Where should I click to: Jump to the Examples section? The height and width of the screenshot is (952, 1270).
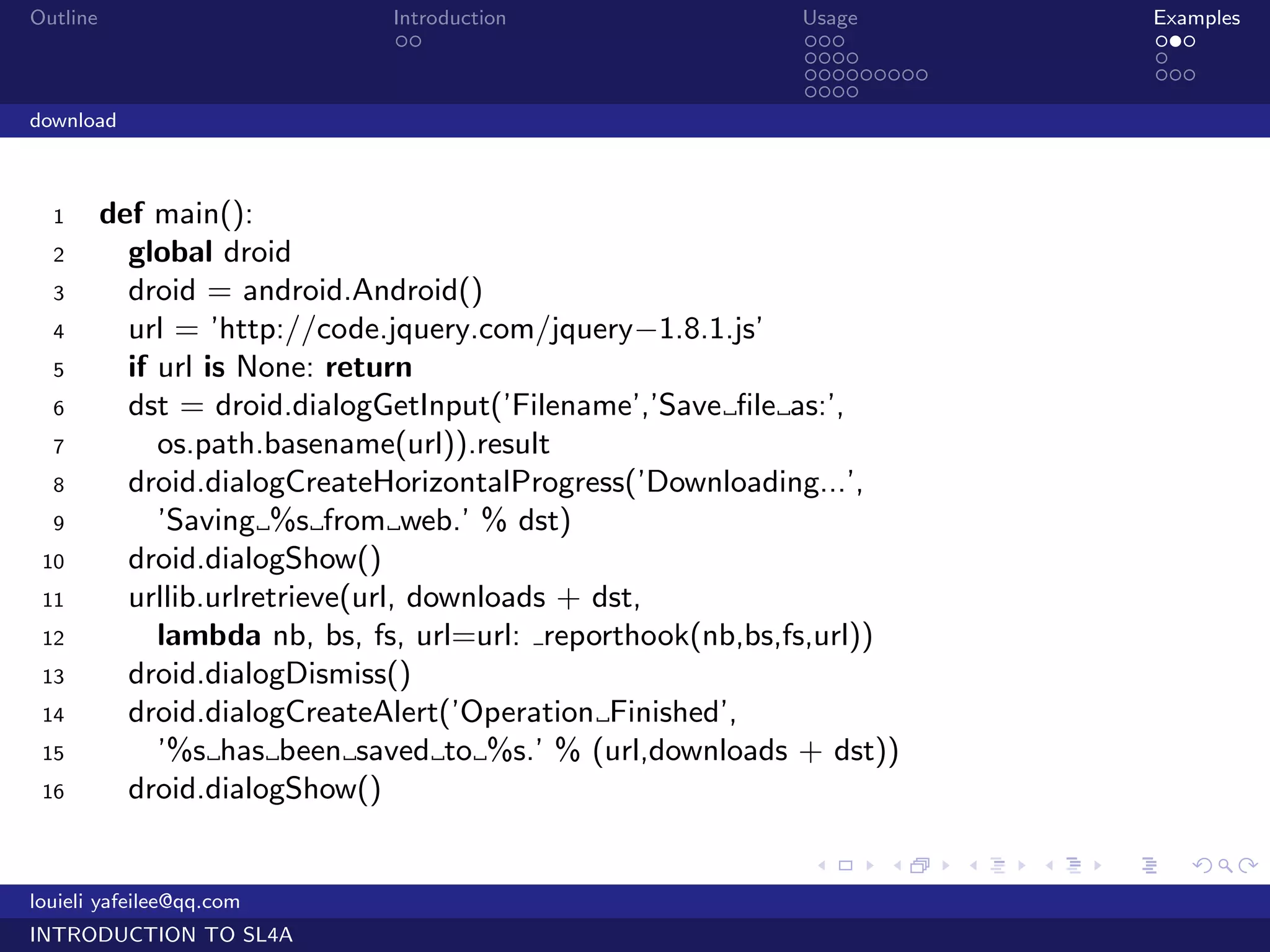[x=1197, y=18]
